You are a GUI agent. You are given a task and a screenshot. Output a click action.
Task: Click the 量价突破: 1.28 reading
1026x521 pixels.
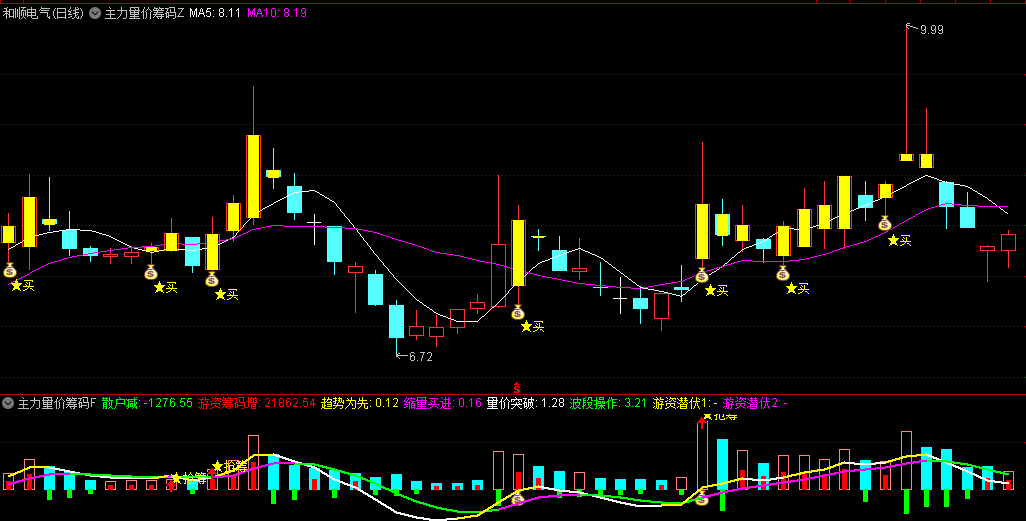click(525, 403)
